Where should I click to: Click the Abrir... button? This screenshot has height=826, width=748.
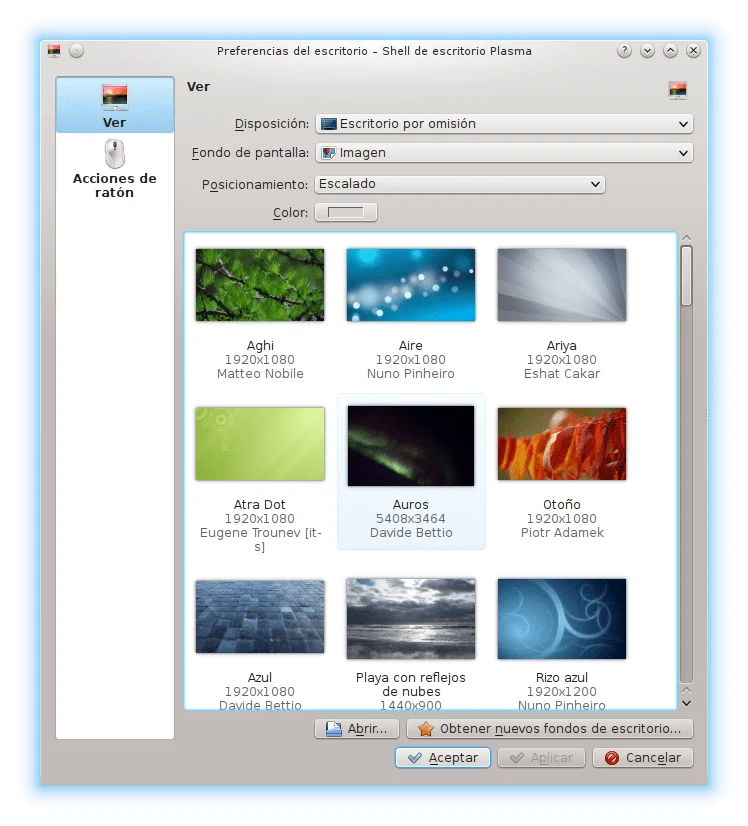tap(357, 729)
